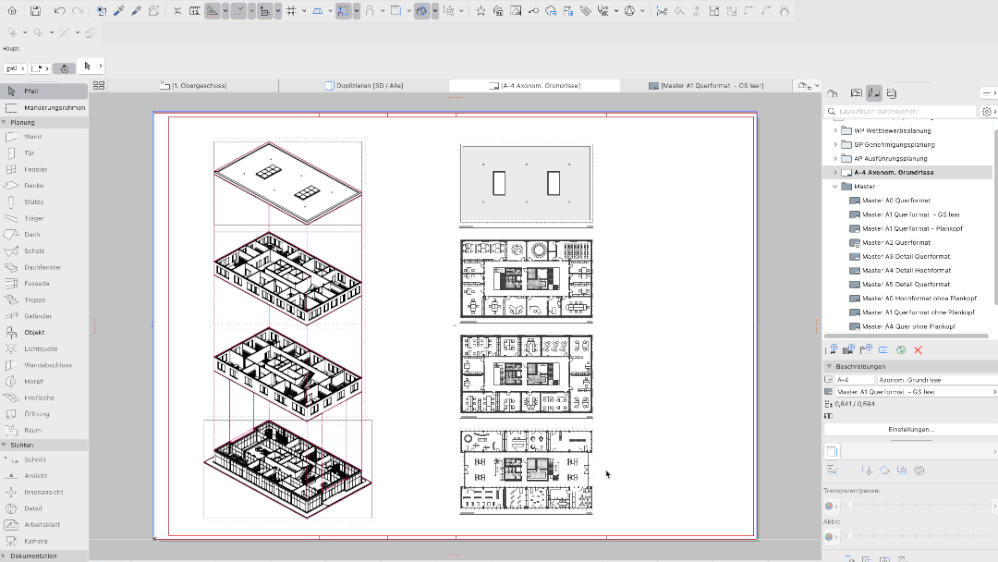998x562 pixels.
Task: Select Master A4 Detail Hochformat in tree
Action: tap(906, 270)
